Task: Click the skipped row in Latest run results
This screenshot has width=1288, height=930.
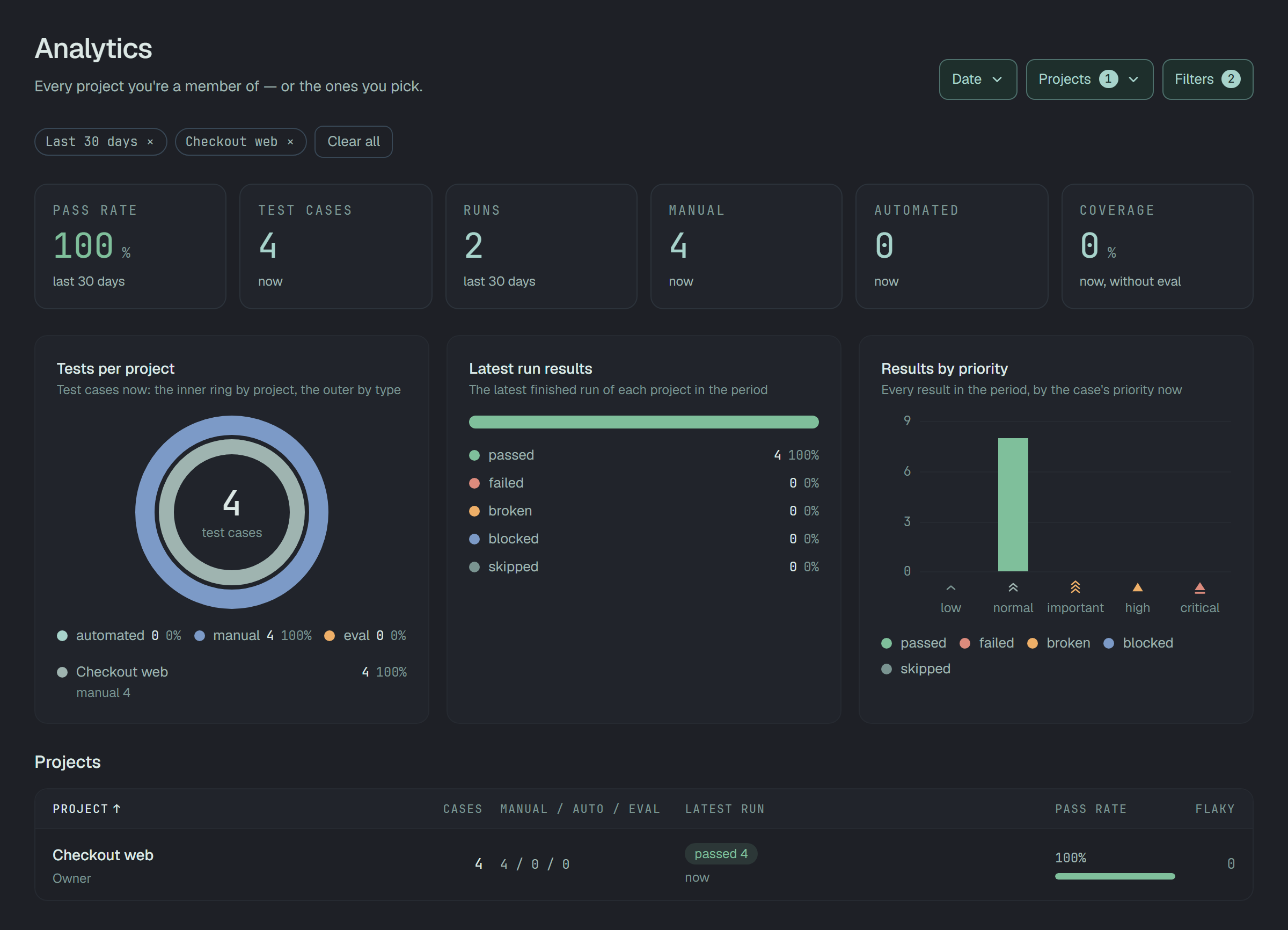Action: (x=643, y=566)
